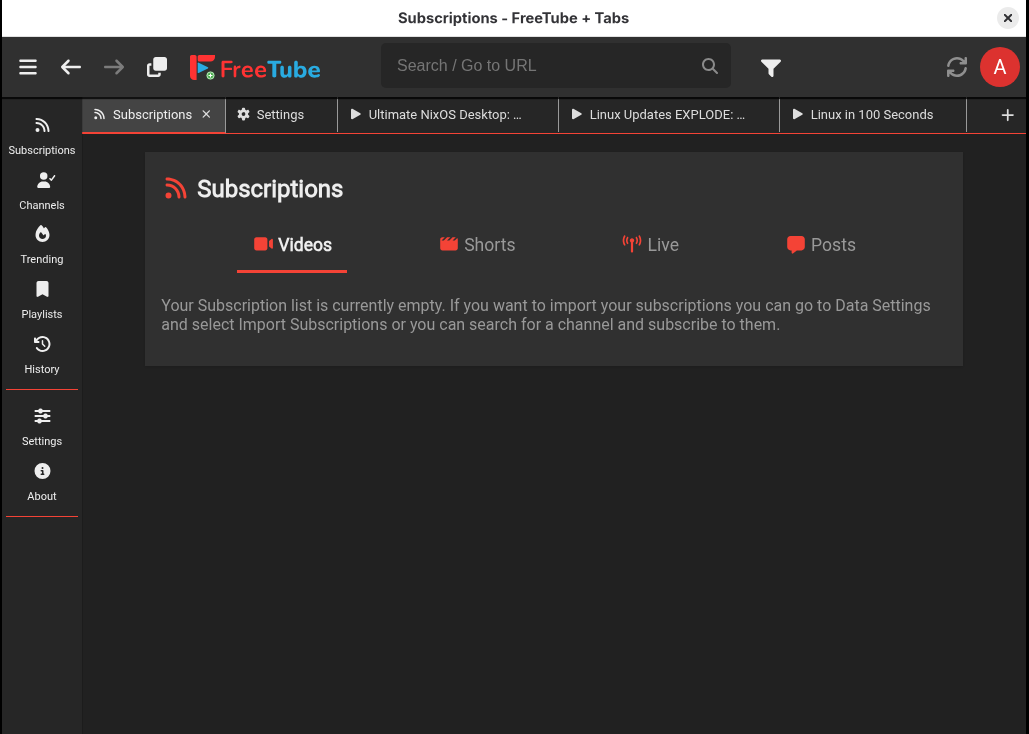This screenshot has height=734, width=1029.
Task: View watch History from the sidebar
Action: pos(41,354)
